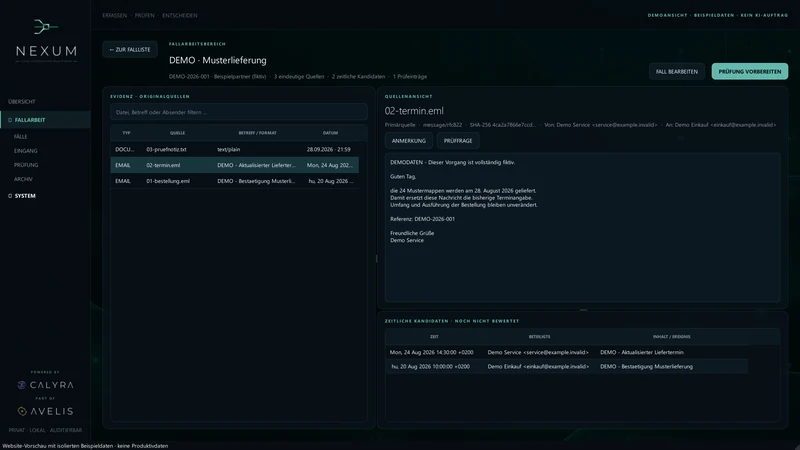Click Prüfung vorbereiten button
800x450 pixels.
click(x=749, y=71)
